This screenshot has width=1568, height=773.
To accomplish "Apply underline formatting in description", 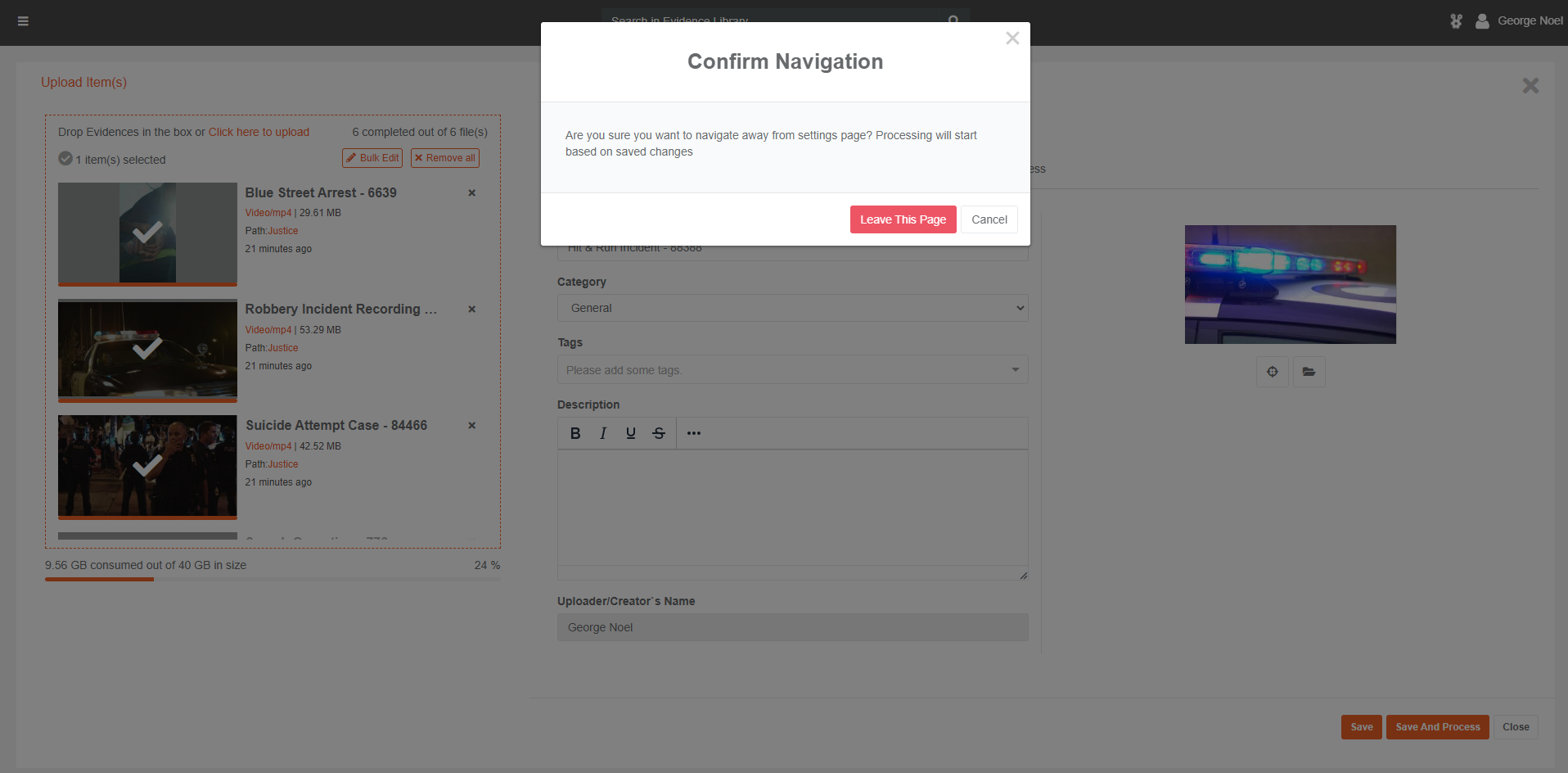I will (x=630, y=433).
